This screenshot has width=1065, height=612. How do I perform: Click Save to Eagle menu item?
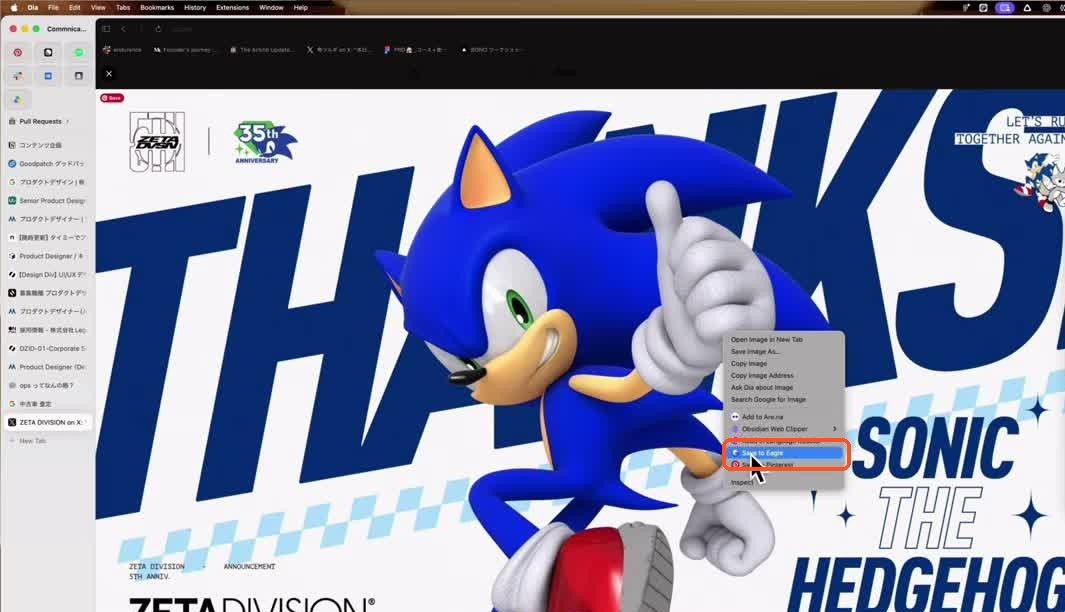[783, 453]
